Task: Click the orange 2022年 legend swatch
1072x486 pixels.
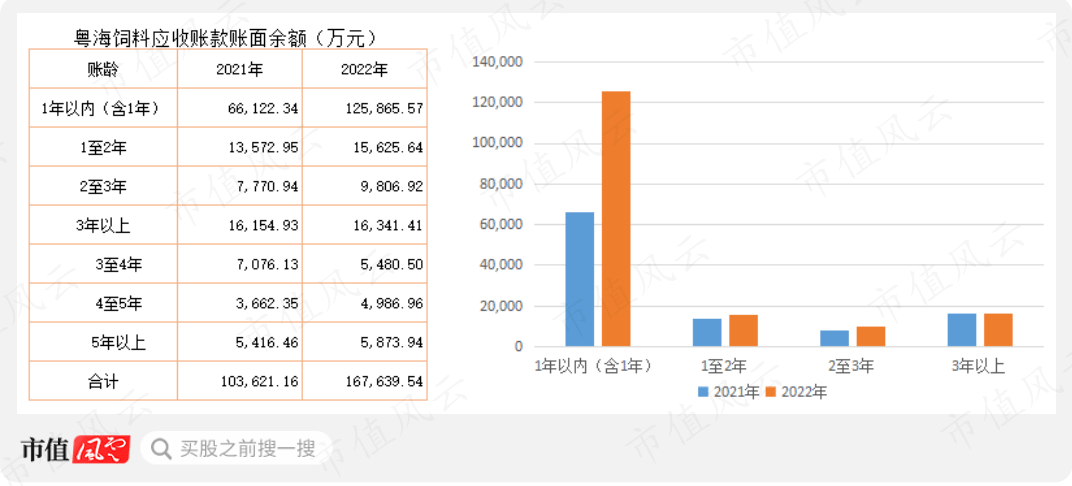Action: click(771, 392)
